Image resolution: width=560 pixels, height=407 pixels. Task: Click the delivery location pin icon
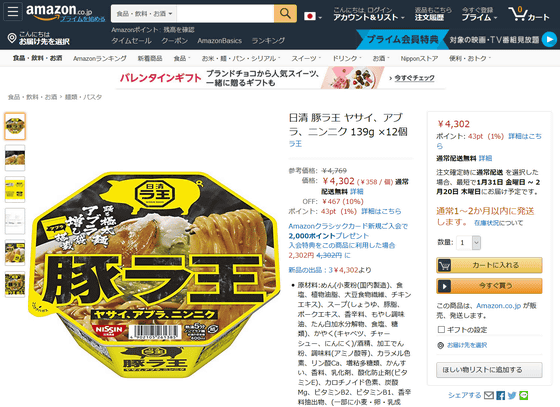pos(12,38)
